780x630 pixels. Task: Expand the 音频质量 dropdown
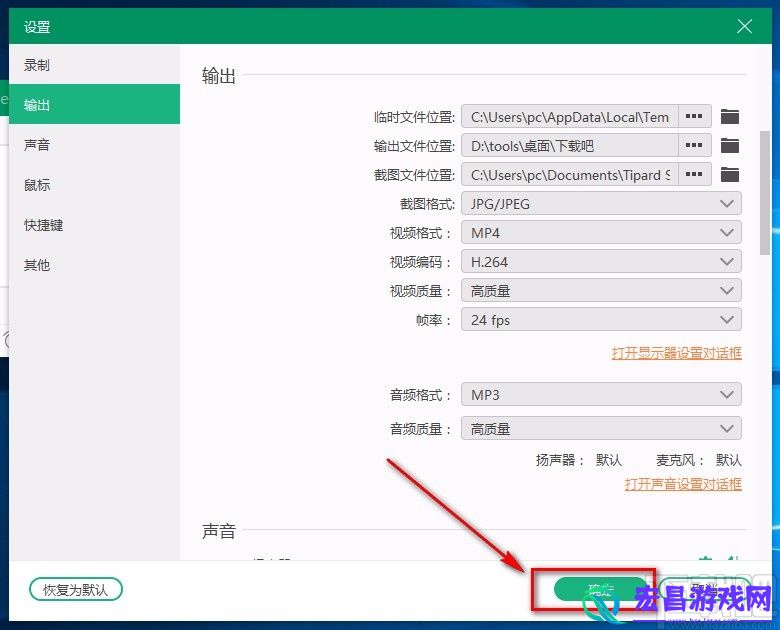click(601, 428)
